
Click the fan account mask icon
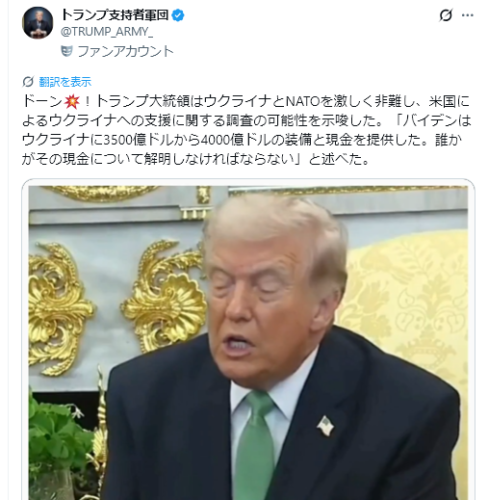tap(67, 51)
